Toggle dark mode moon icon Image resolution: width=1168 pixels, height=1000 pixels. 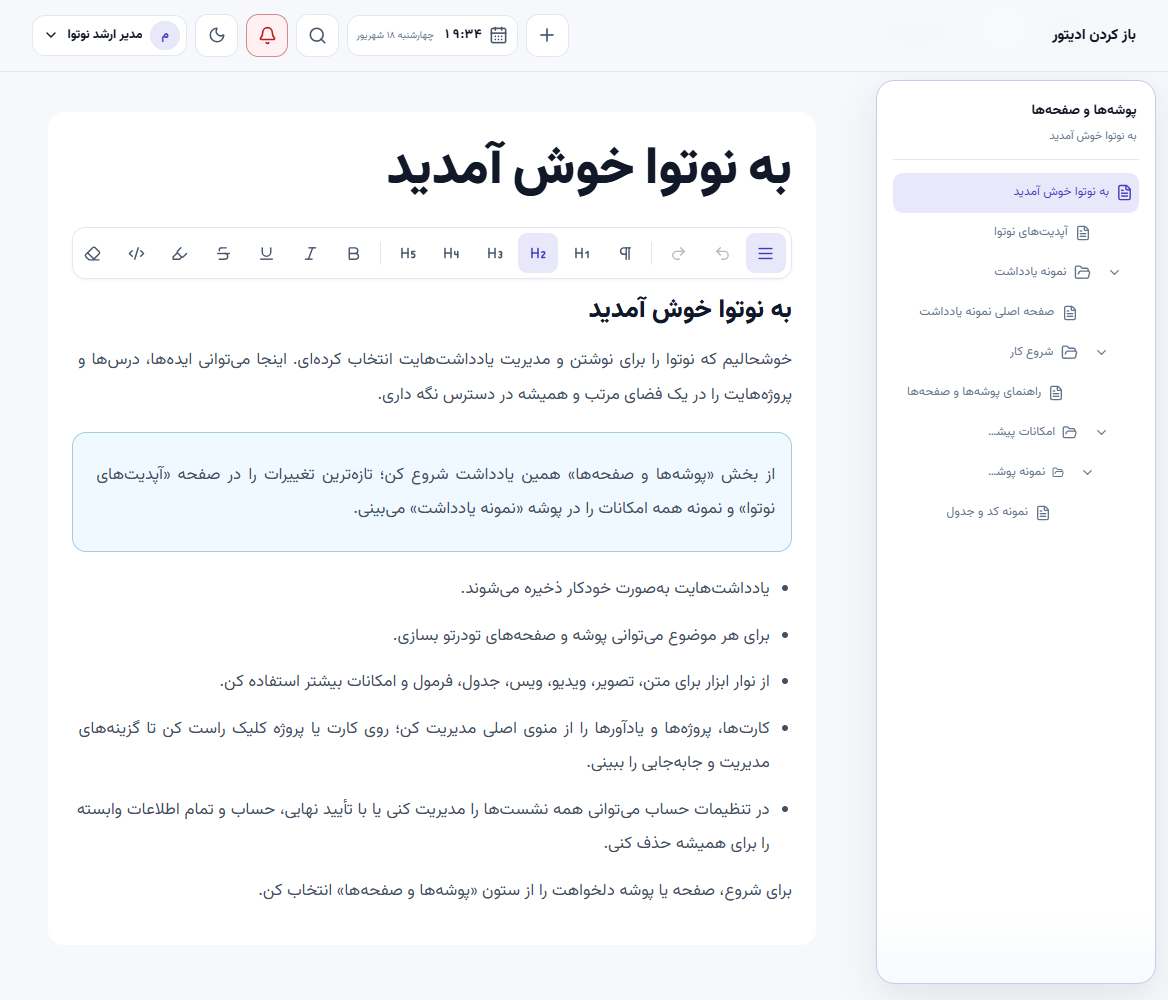tap(217, 35)
